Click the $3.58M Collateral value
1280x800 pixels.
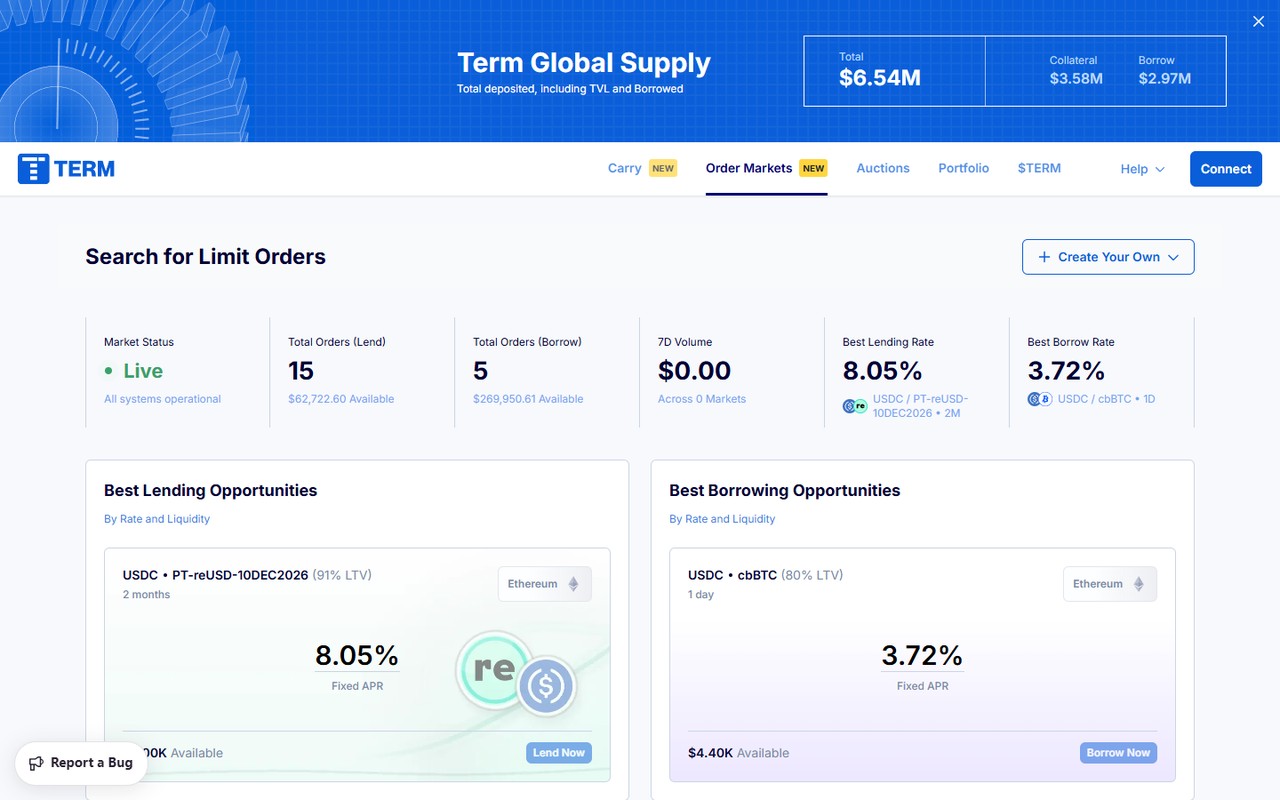1076,78
